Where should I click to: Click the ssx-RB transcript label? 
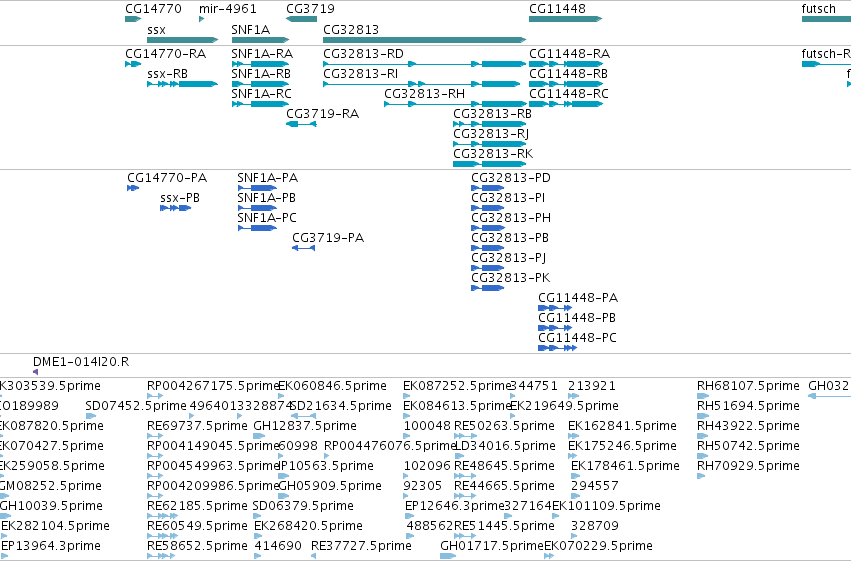[168, 74]
